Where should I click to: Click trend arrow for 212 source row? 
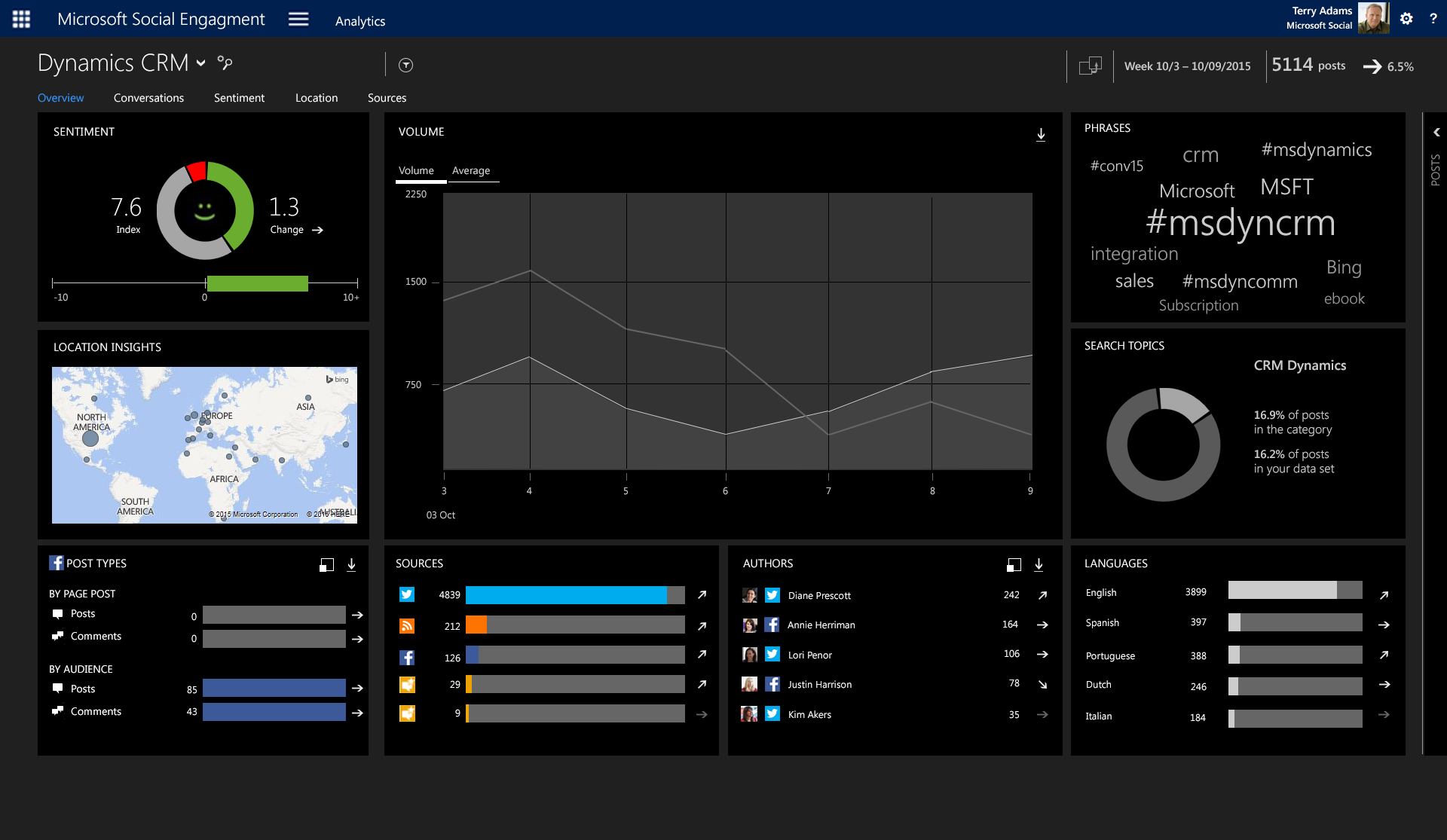pyautogui.click(x=702, y=626)
